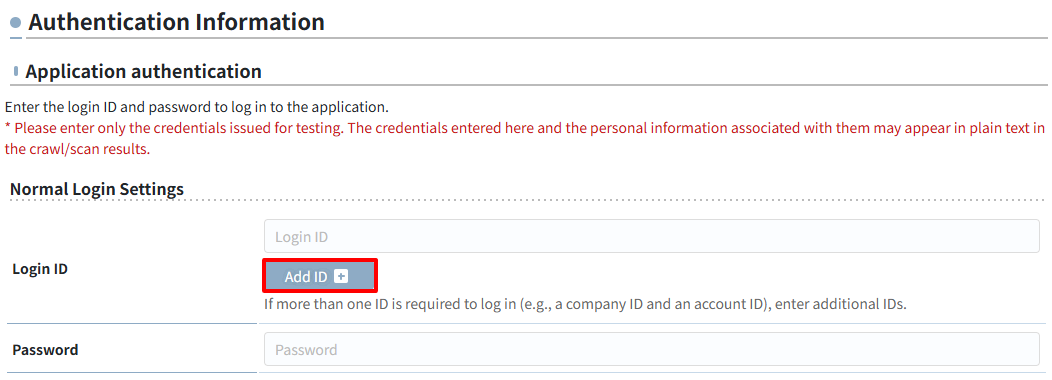
Task: Click the gray line beneath Authentication Information
Action: pyautogui.click(x=529, y=38)
